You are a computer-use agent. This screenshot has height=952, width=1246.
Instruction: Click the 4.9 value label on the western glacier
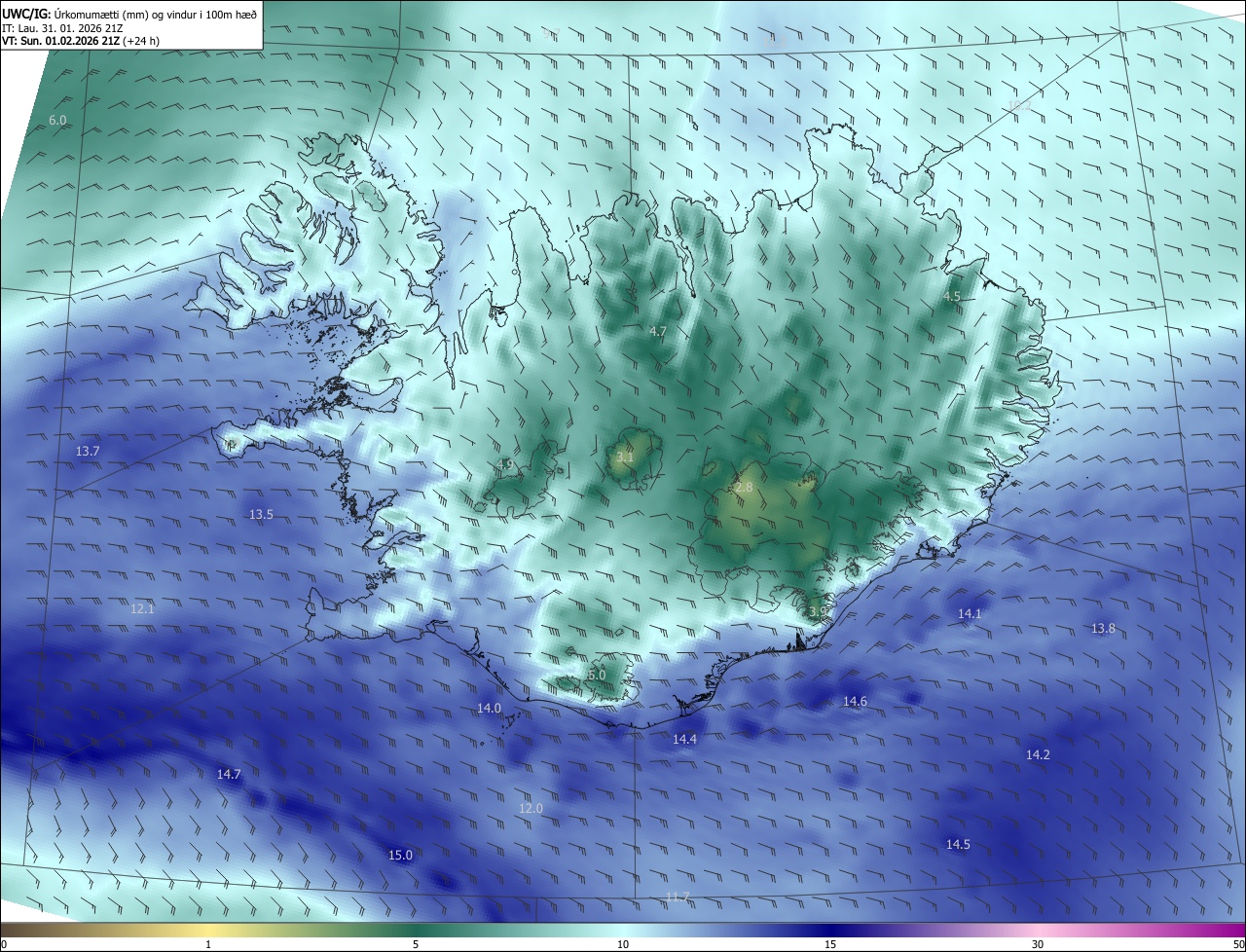[505, 464]
